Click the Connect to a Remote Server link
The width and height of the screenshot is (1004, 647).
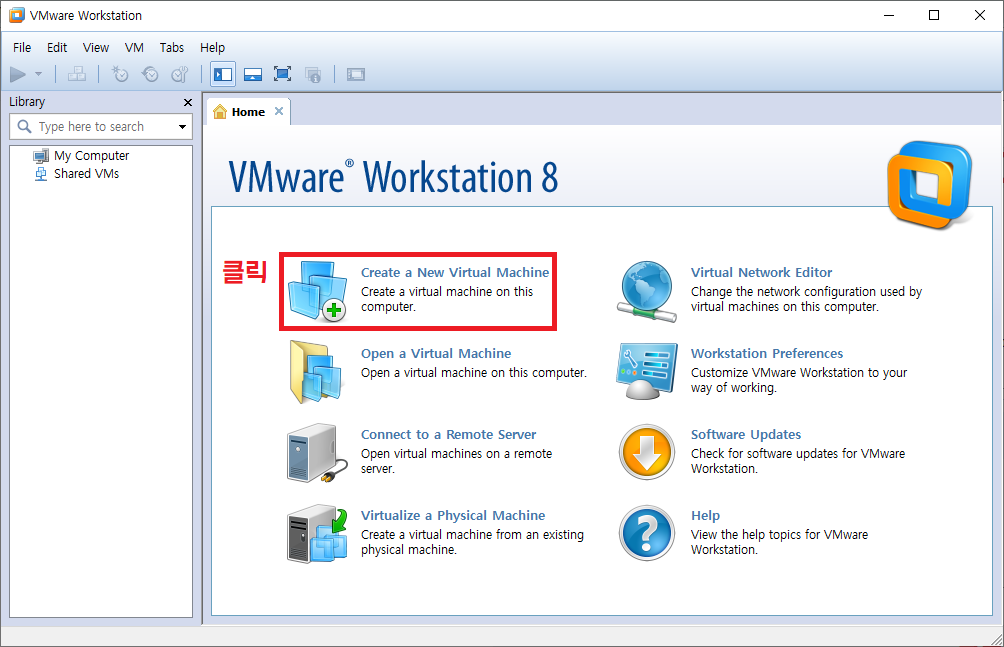coord(448,434)
